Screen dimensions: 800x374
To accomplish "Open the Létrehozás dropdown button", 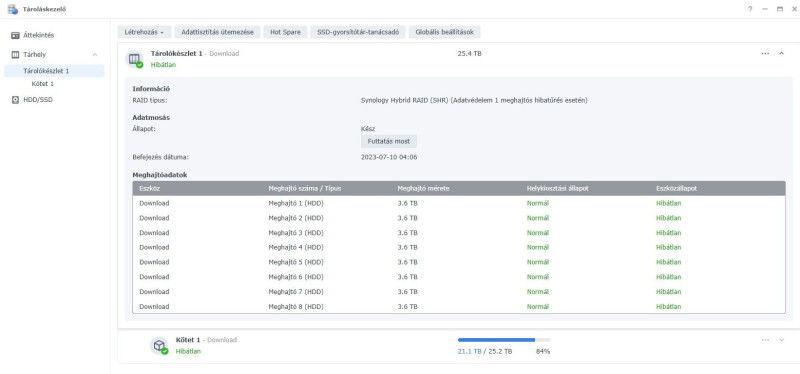I will pos(144,32).
